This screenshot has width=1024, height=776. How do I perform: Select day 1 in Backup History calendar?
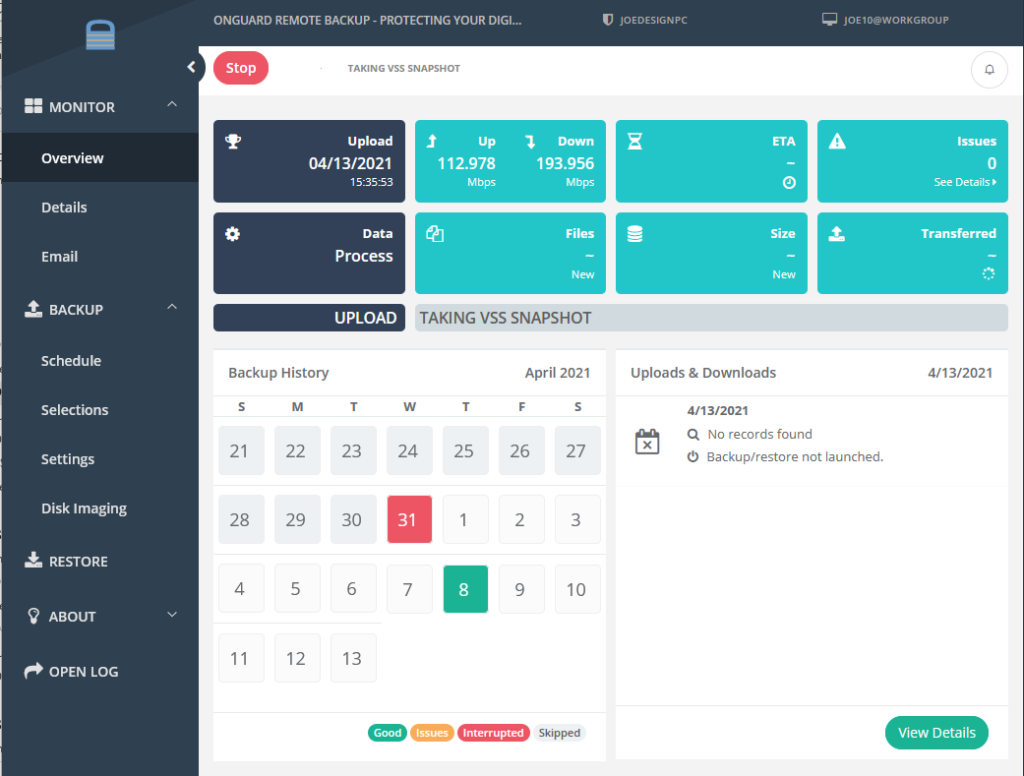pos(466,519)
